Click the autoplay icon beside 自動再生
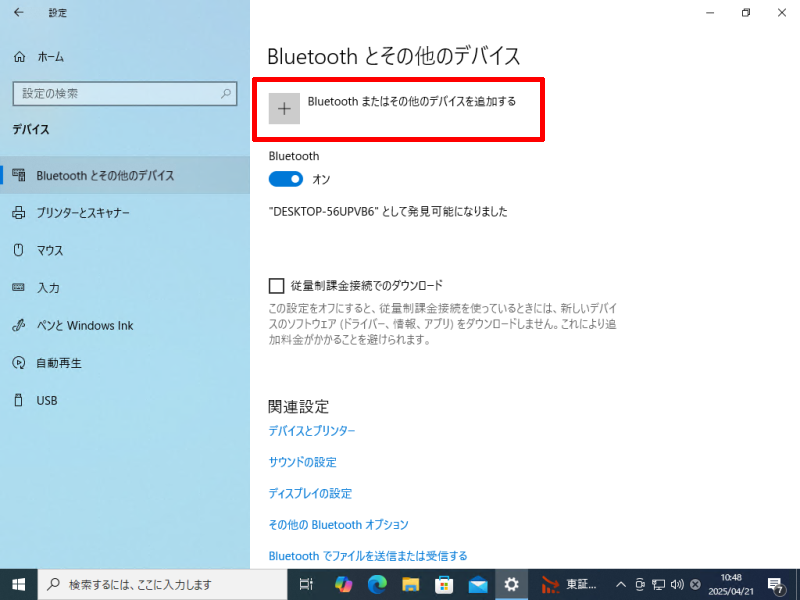This screenshot has width=800, height=600. coord(19,363)
